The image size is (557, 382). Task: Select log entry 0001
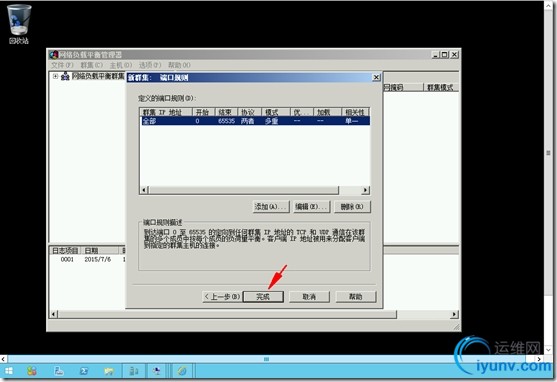coord(67,259)
